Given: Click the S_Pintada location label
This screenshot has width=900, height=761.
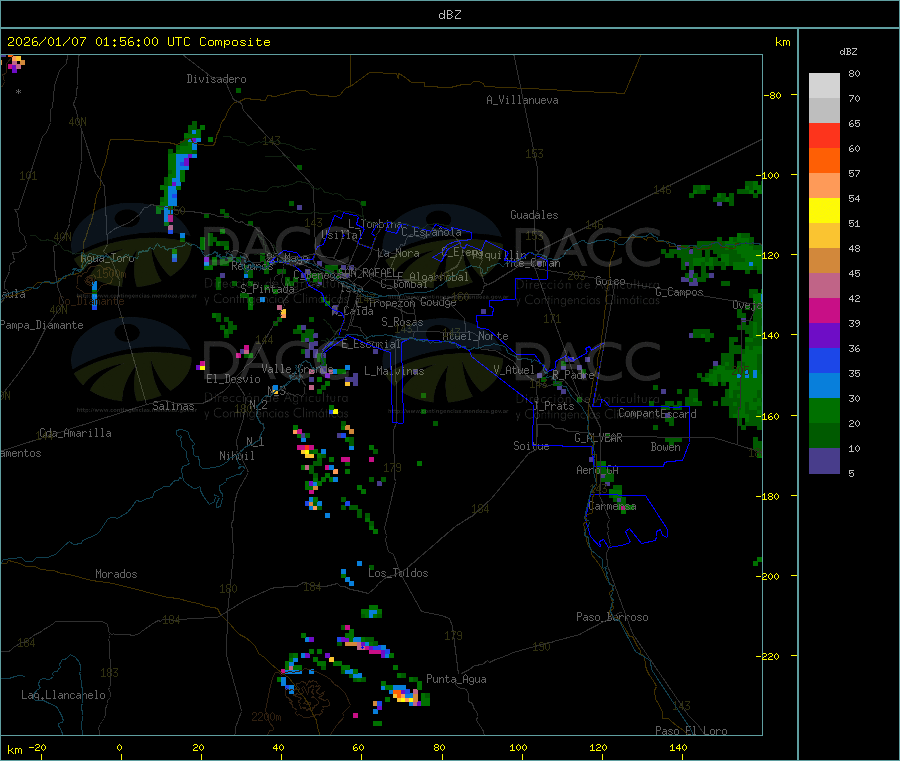Looking at the screenshot, I should [267, 289].
